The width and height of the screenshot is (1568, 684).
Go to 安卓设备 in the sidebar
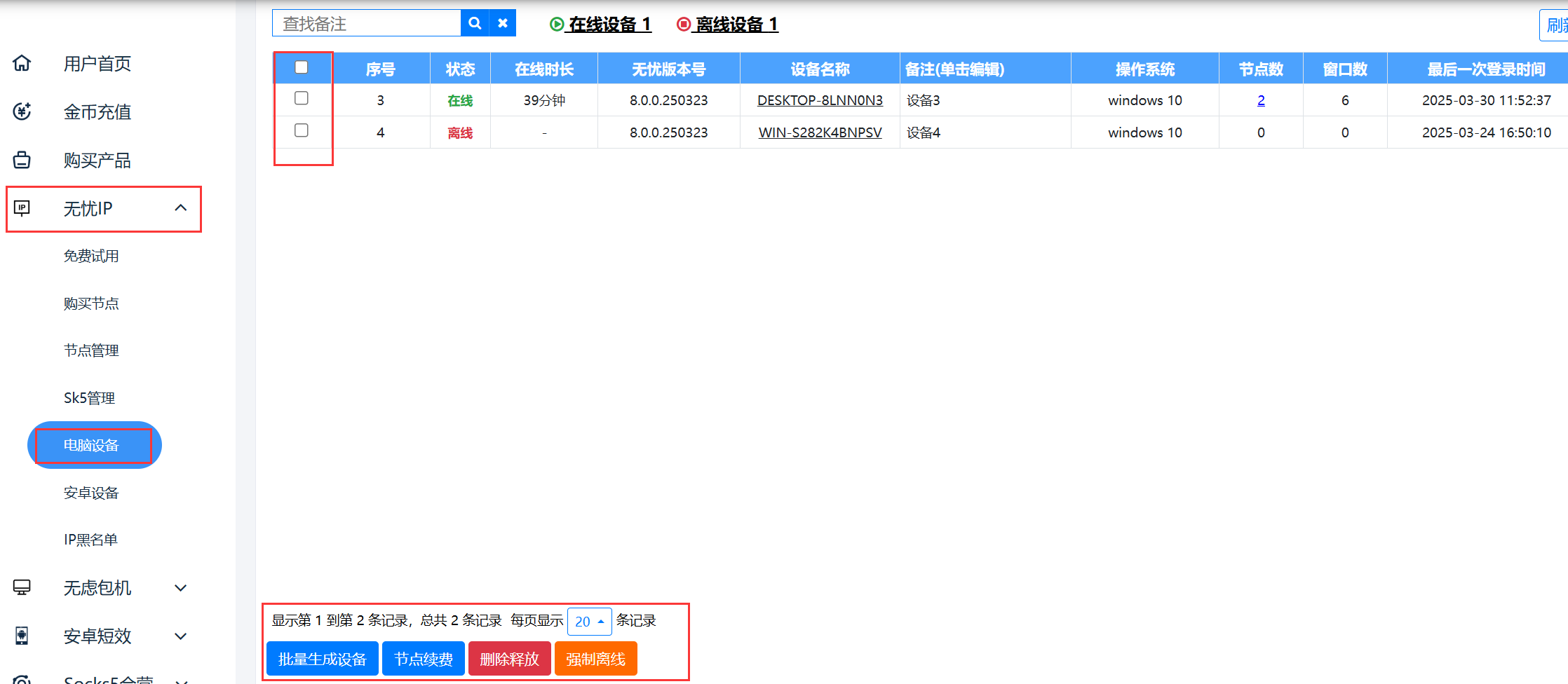coord(91,493)
